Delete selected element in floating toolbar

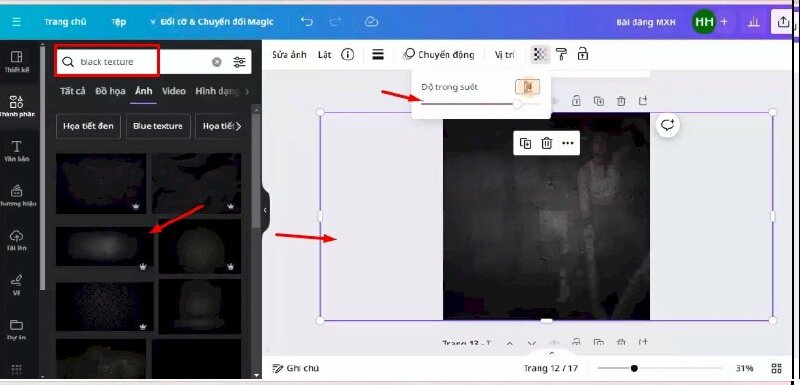[546, 143]
